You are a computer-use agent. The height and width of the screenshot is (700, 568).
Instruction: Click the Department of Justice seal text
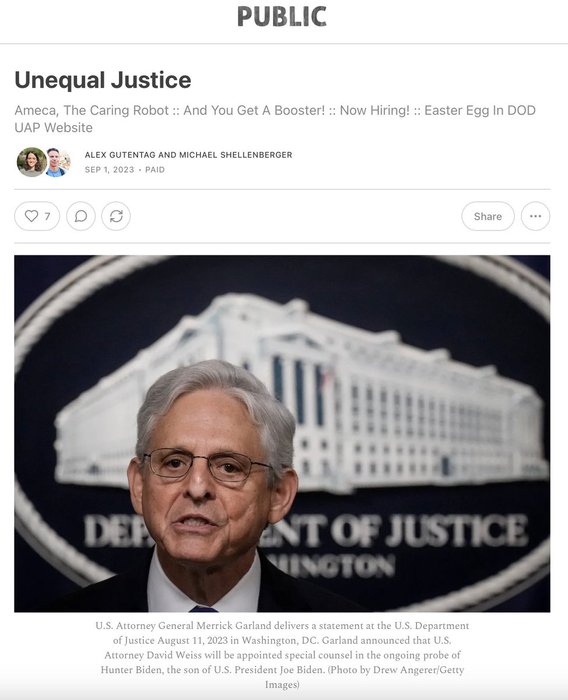(306, 531)
